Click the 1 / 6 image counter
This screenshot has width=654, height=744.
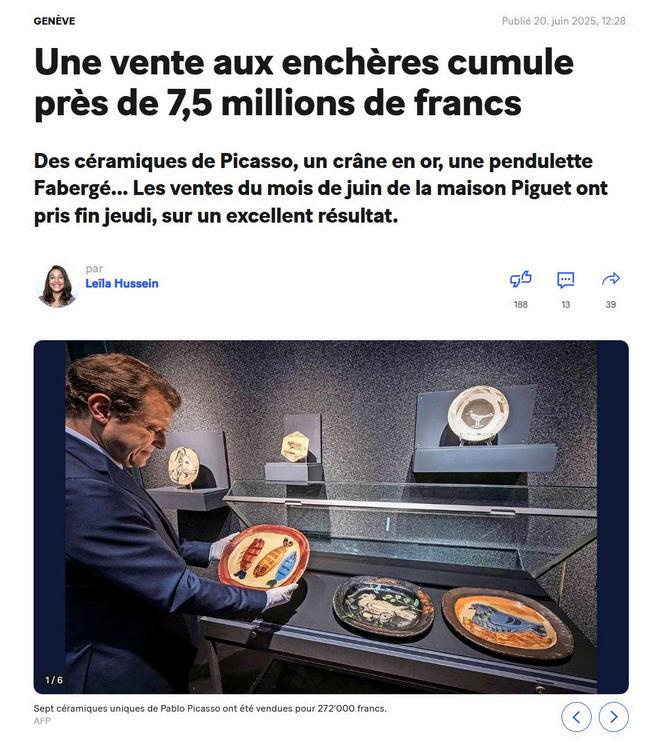pyautogui.click(x=54, y=680)
